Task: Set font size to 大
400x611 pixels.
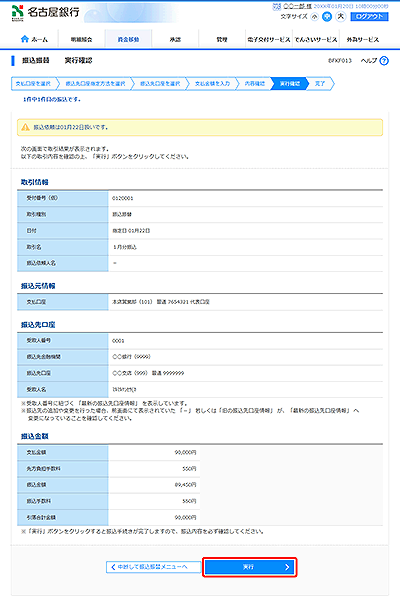Action: coord(341,16)
